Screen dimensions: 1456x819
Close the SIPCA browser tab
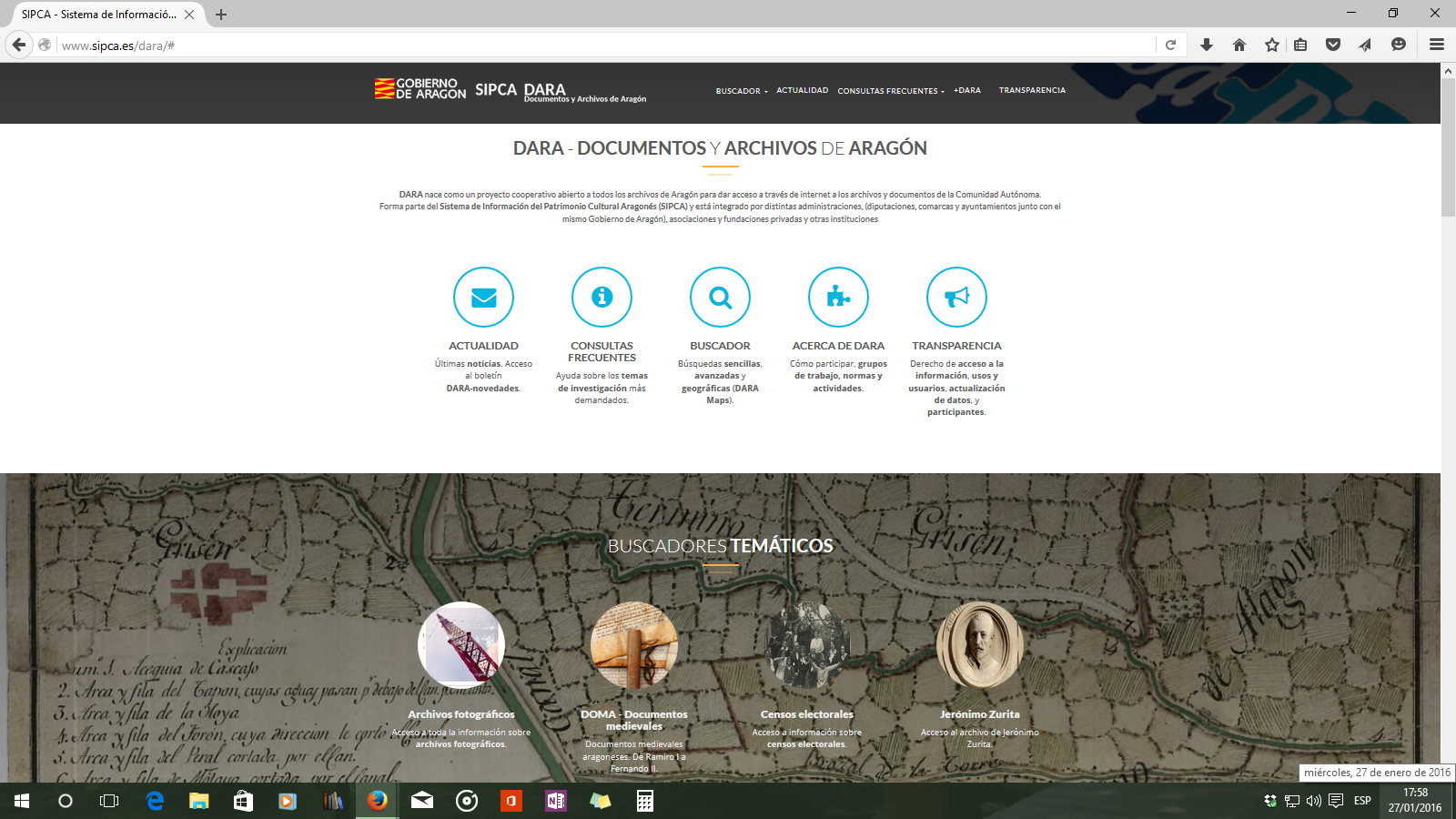click(189, 15)
